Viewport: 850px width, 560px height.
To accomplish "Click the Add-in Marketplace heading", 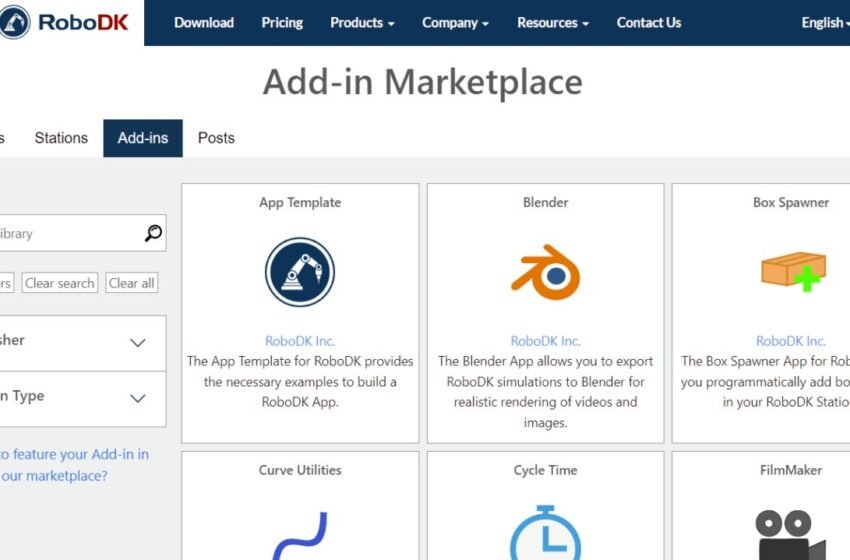I will 423,82.
